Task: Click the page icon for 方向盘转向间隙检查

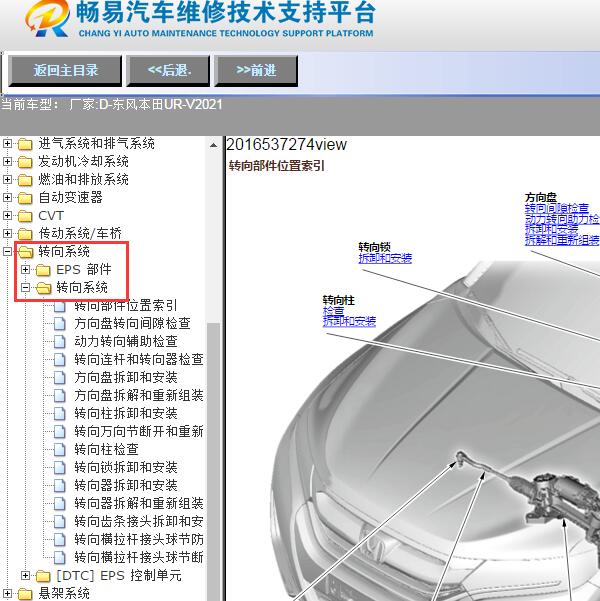Action: (x=59, y=323)
